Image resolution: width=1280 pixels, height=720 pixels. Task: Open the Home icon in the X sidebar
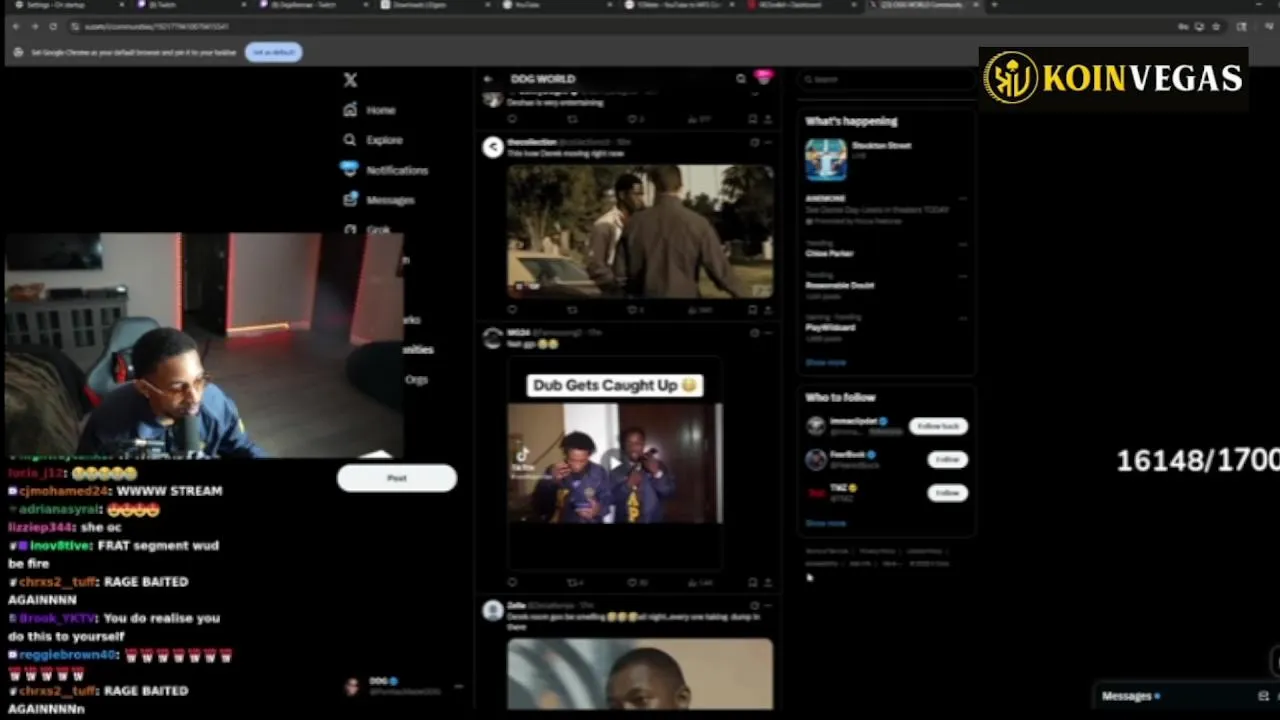click(349, 110)
